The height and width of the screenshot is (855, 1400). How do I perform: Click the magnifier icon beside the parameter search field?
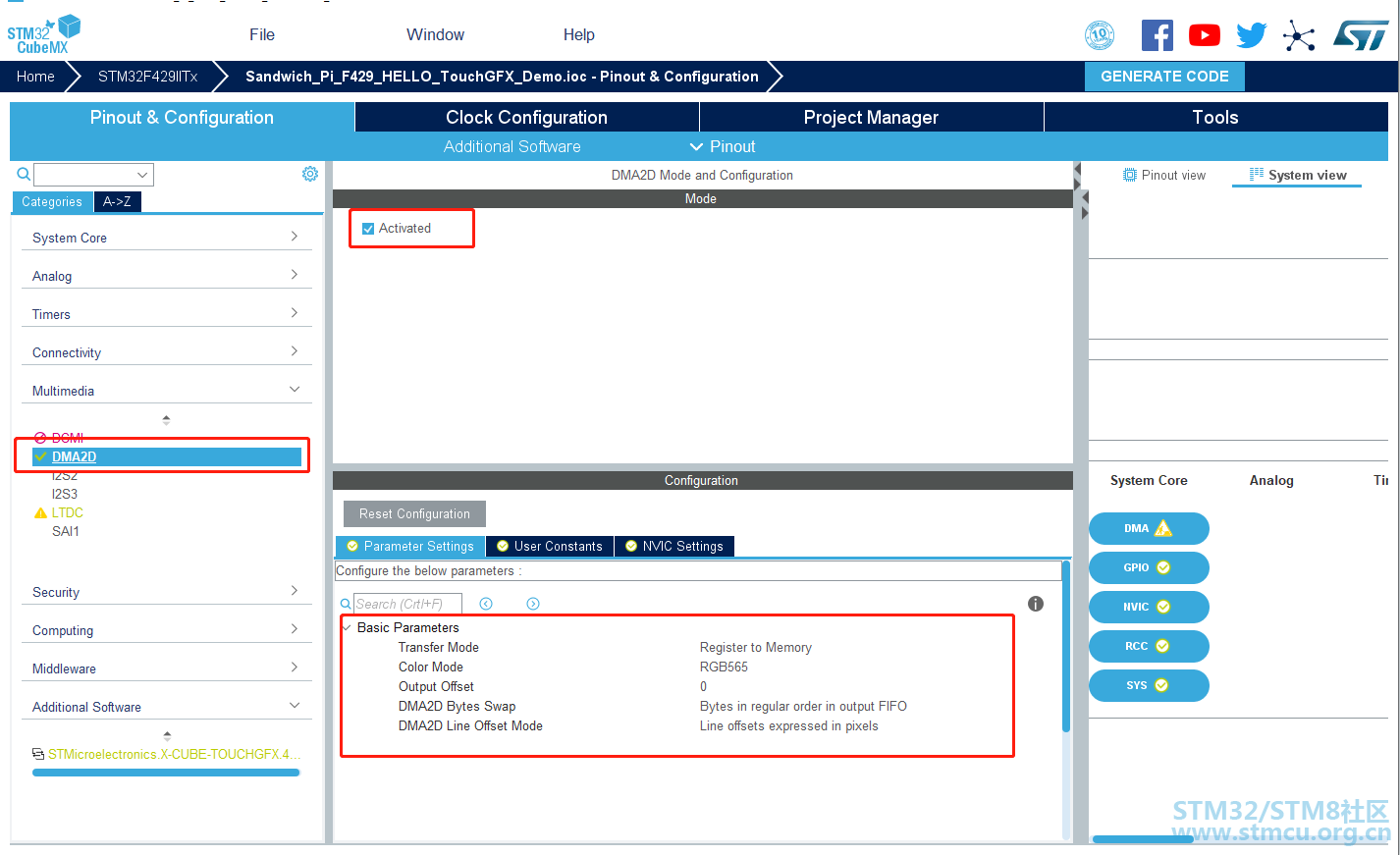[x=346, y=604]
